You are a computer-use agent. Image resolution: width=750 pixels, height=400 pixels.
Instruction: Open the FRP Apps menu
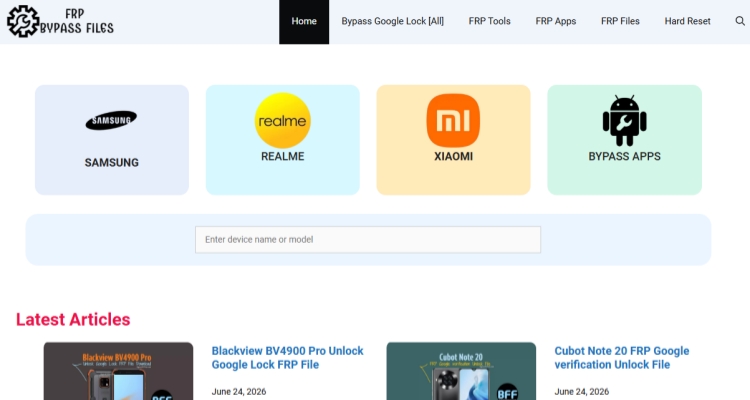pos(556,22)
